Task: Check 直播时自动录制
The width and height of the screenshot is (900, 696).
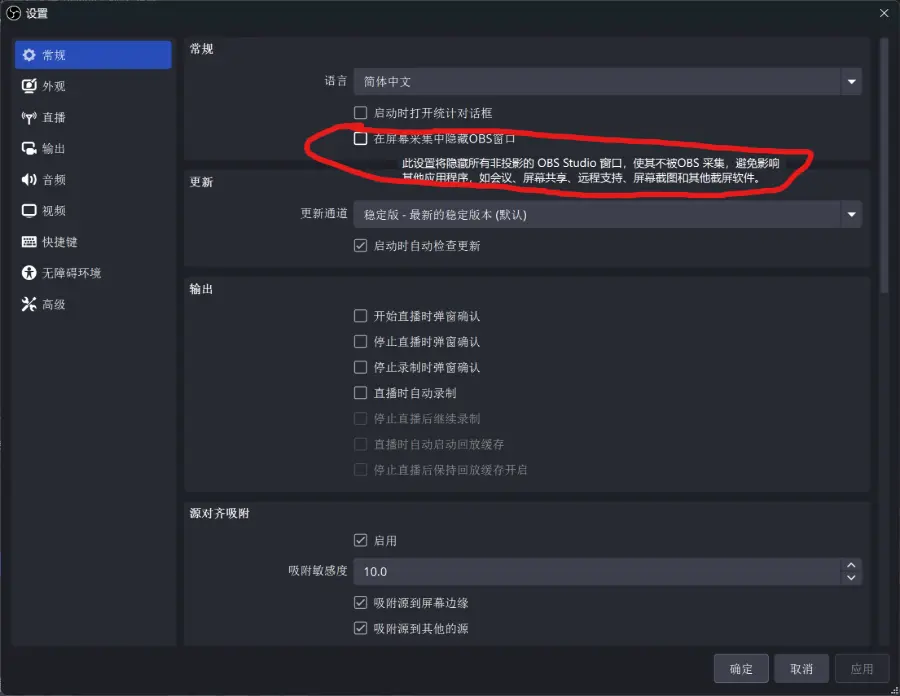Action: click(x=360, y=392)
